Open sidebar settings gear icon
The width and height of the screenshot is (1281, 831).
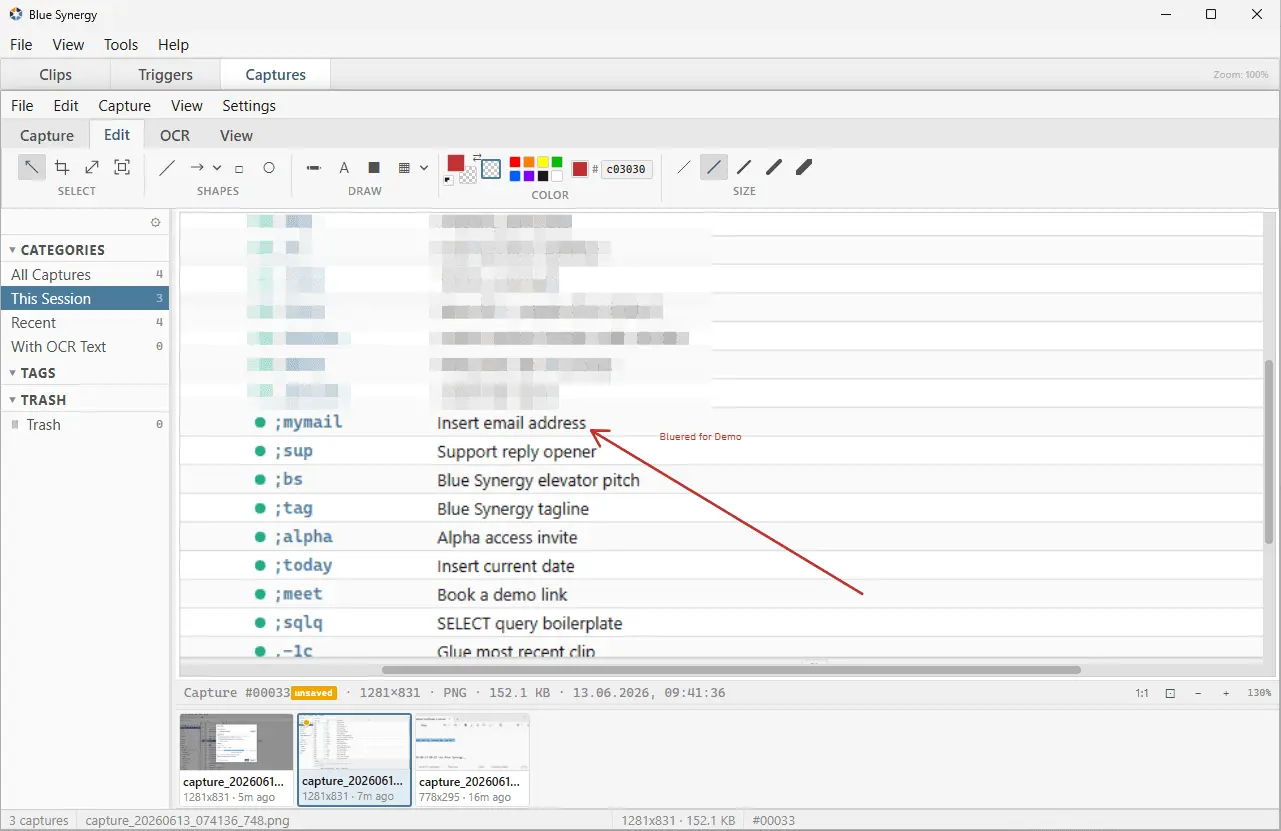point(155,223)
